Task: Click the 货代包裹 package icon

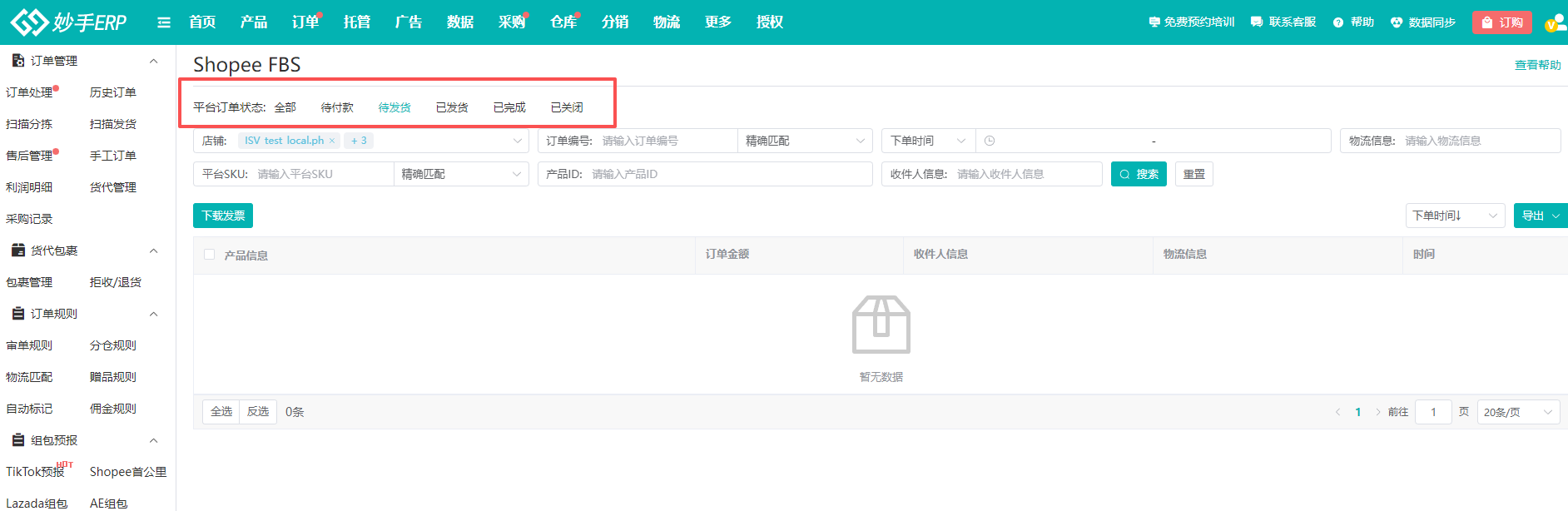Action: [18, 251]
